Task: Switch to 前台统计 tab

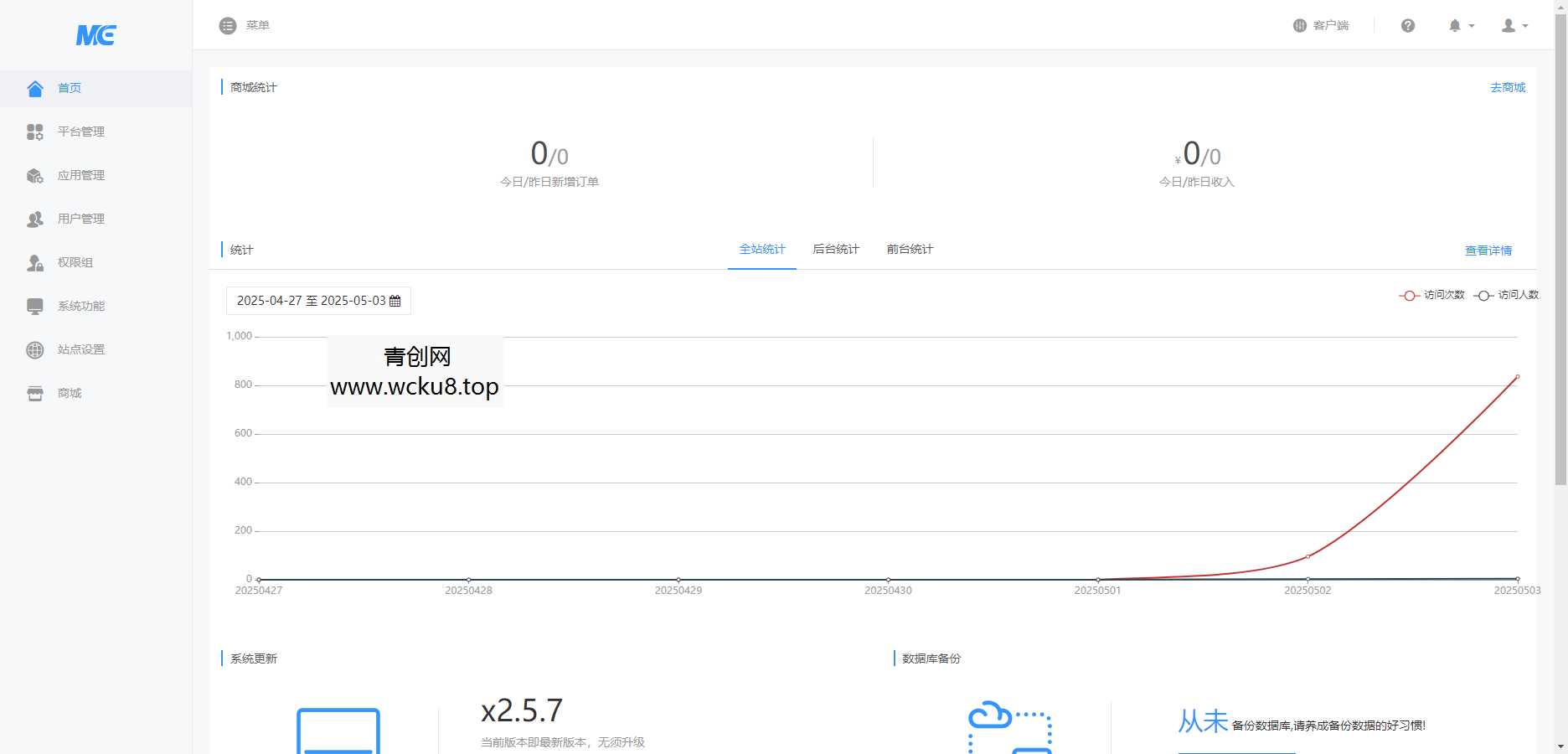Action: coord(910,250)
